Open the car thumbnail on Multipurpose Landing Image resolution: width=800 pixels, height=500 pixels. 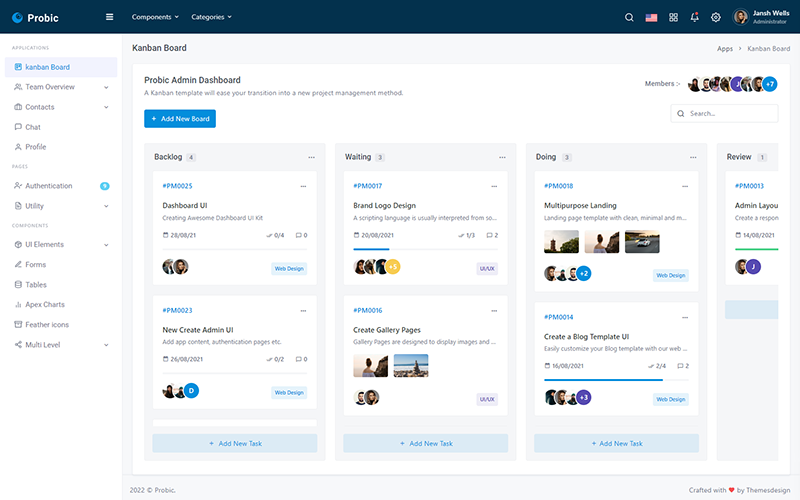click(642, 242)
